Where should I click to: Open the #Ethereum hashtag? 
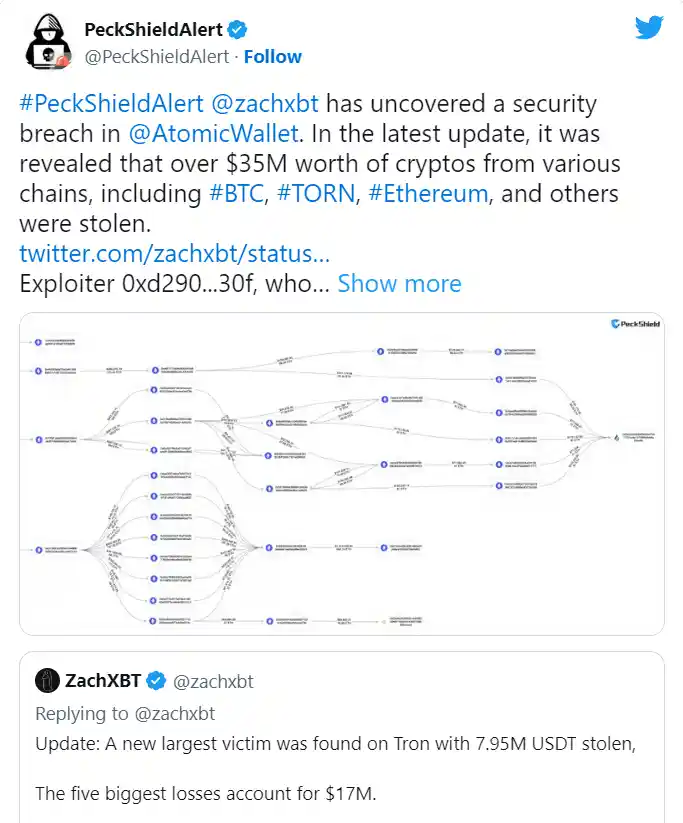pos(429,193)
